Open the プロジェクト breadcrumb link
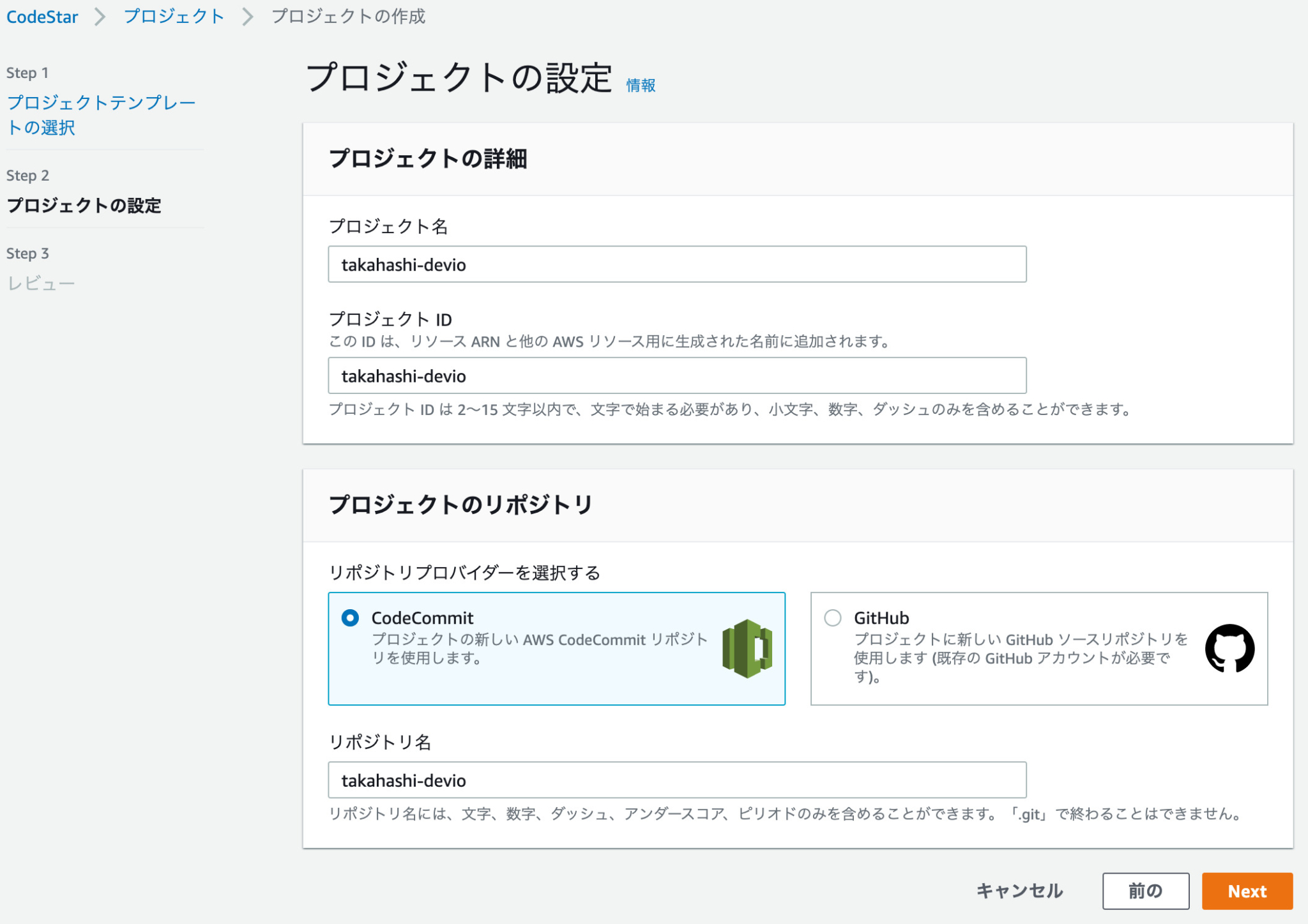This screenshot has width=1308, height=924. click(174, 17)
